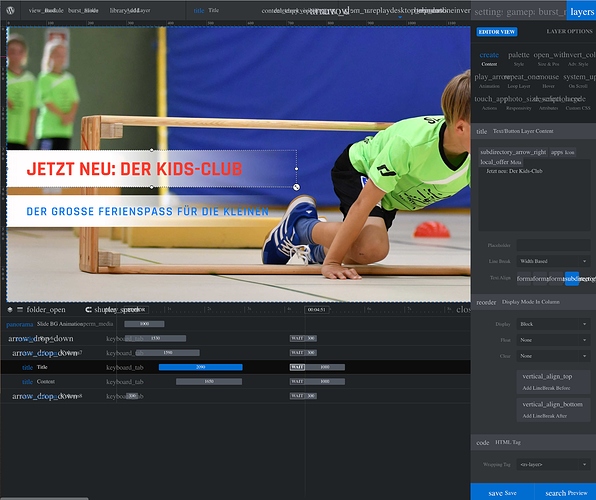The height and width of the screenshot is (500, 596).
Task: Open the Loop Layer settings
Action: [518, 81]
